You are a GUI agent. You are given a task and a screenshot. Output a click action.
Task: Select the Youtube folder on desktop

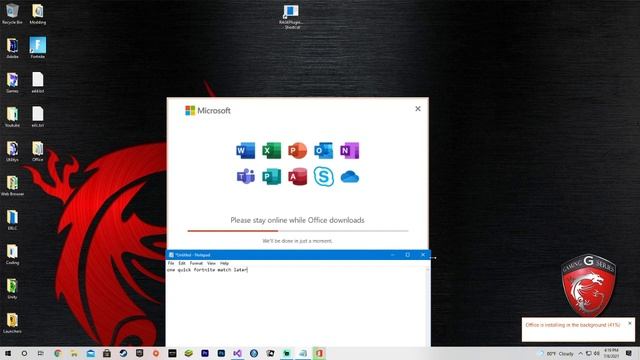[12, 116]
